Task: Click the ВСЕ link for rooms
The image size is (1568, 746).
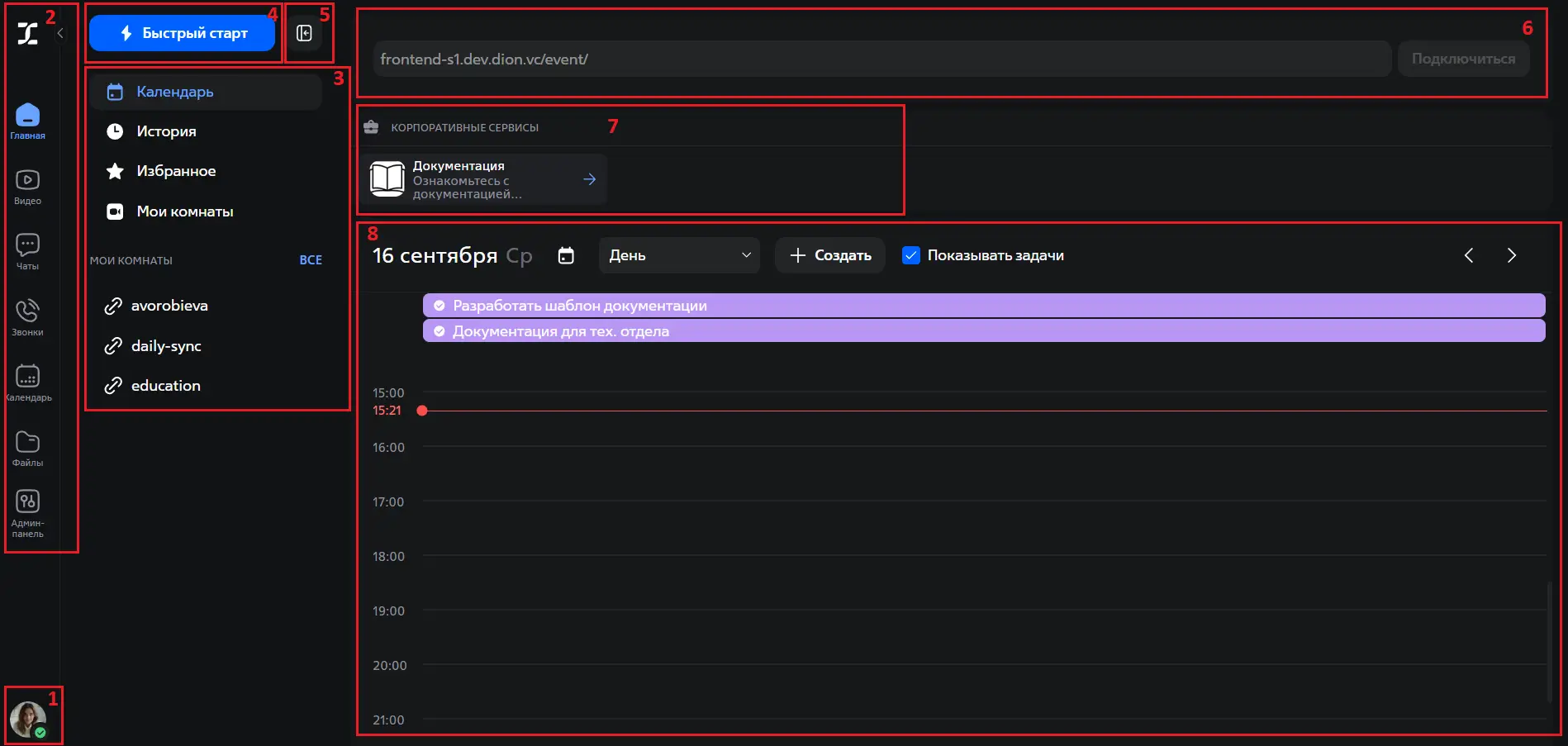Action: (x=311, y=260)
